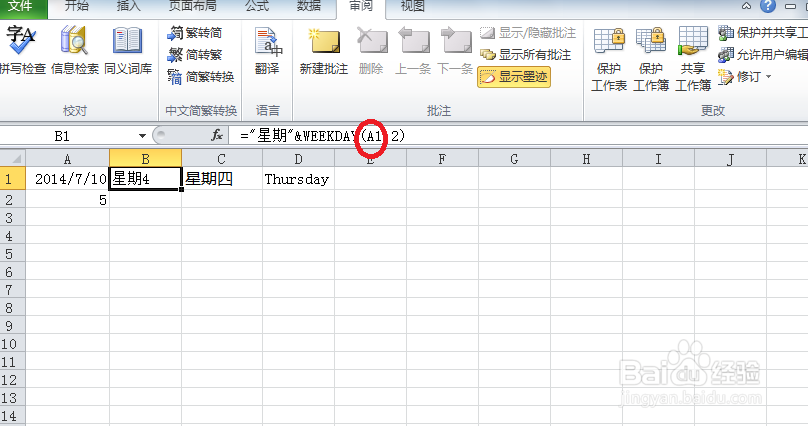808x426 pixels.
Task: Open 简繁转换 conversion options
Action: pyautogui.click(x=201, y=77)
